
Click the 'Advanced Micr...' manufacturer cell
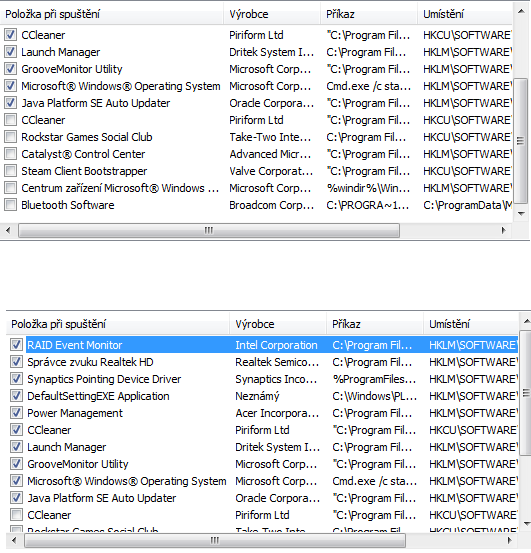tap(270, 154)
